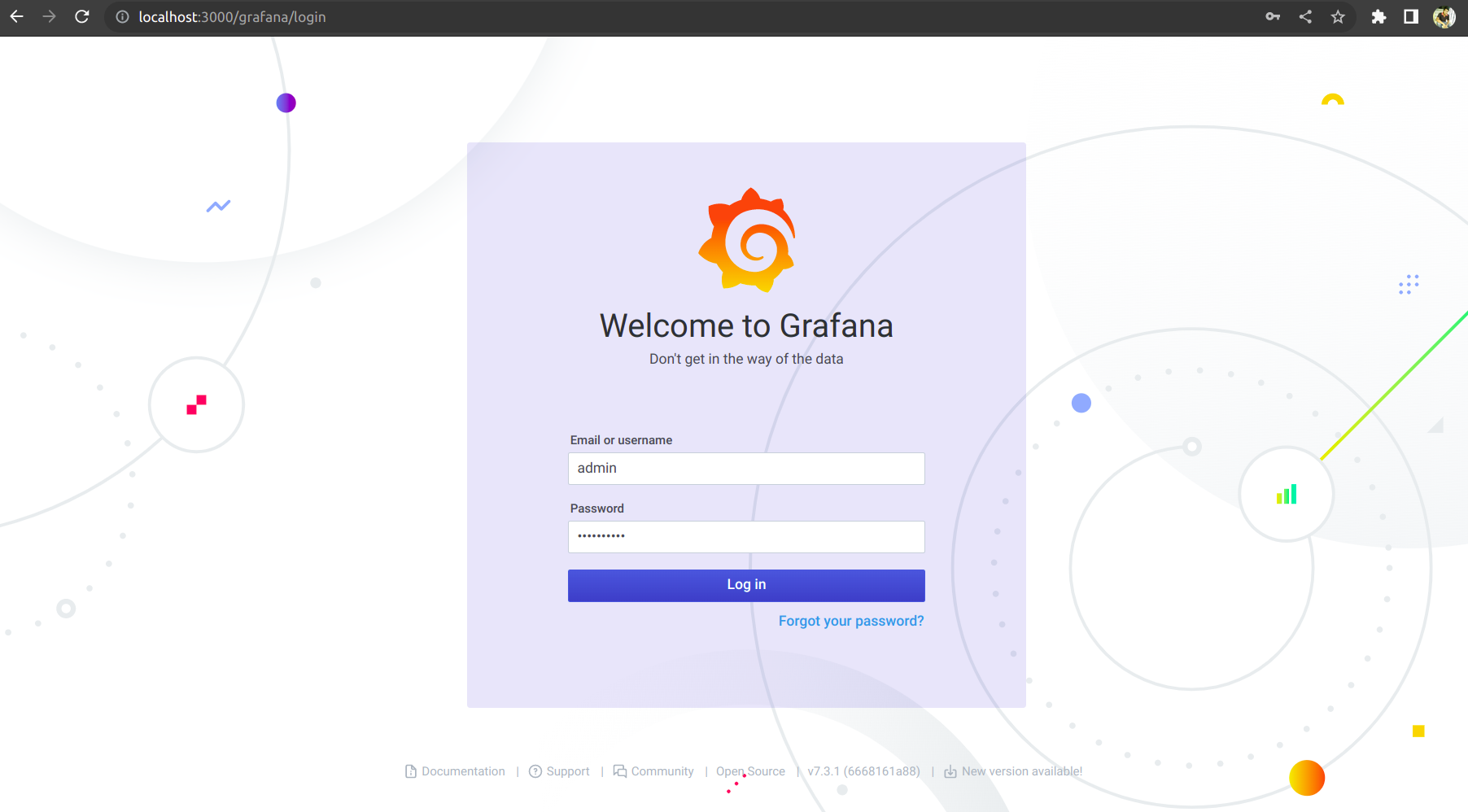1468x812 pixels.
Task: Bookmark this page with the star icon
Action: [x=1338, y=16]
